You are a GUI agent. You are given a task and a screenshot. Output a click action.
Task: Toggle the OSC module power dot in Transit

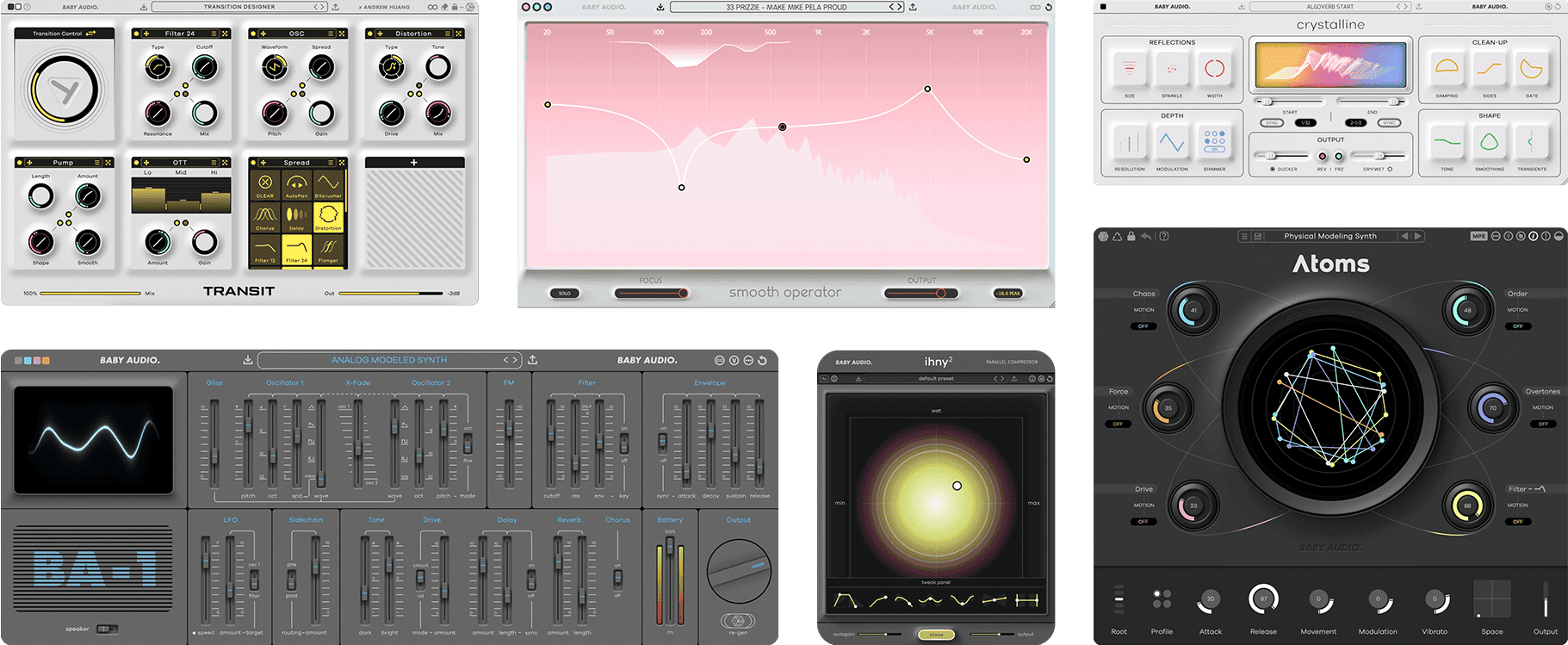coord(253,34)
